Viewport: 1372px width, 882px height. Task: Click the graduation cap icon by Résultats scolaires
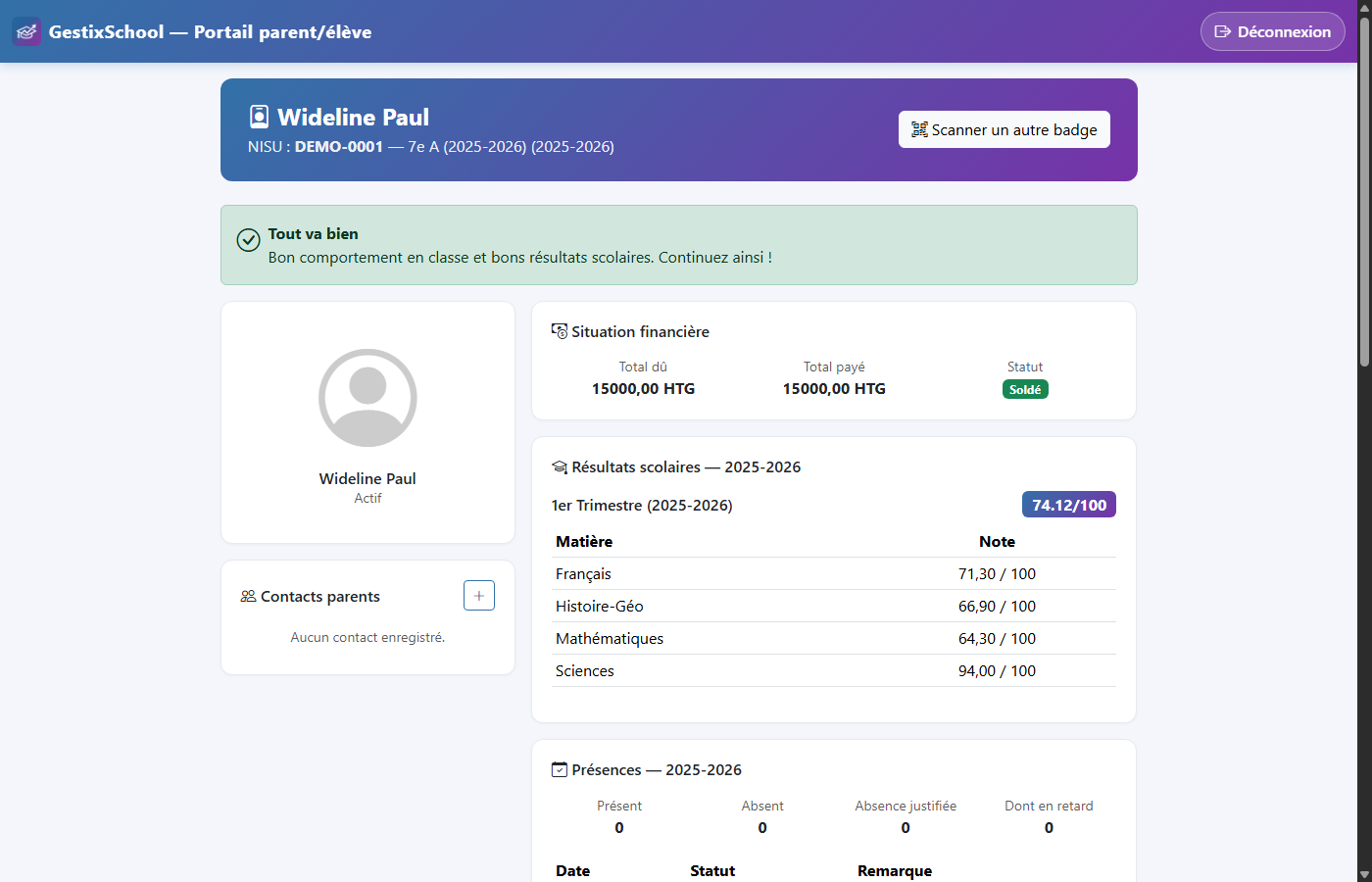point(560,467)
